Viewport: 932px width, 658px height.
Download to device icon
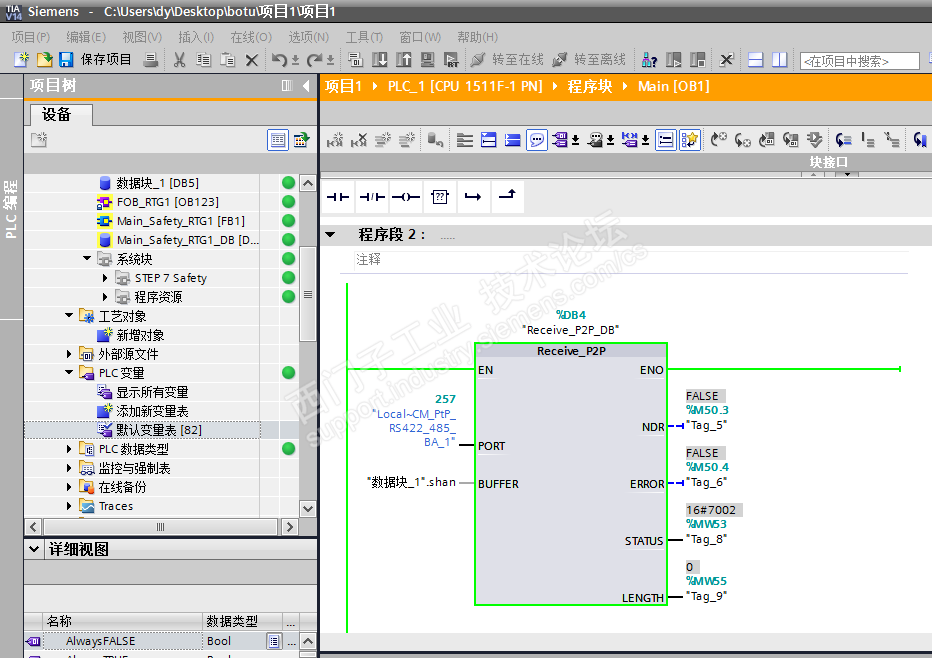[x=379, y=59]
